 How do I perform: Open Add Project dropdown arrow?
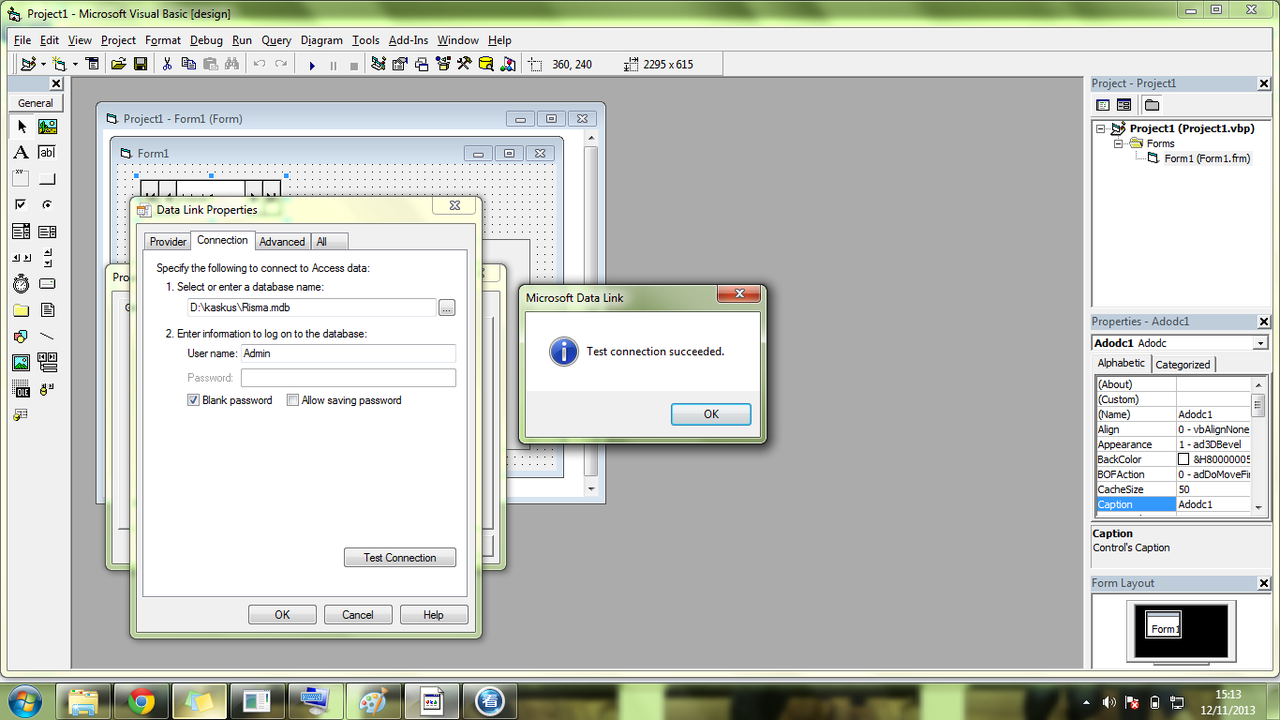43,64
